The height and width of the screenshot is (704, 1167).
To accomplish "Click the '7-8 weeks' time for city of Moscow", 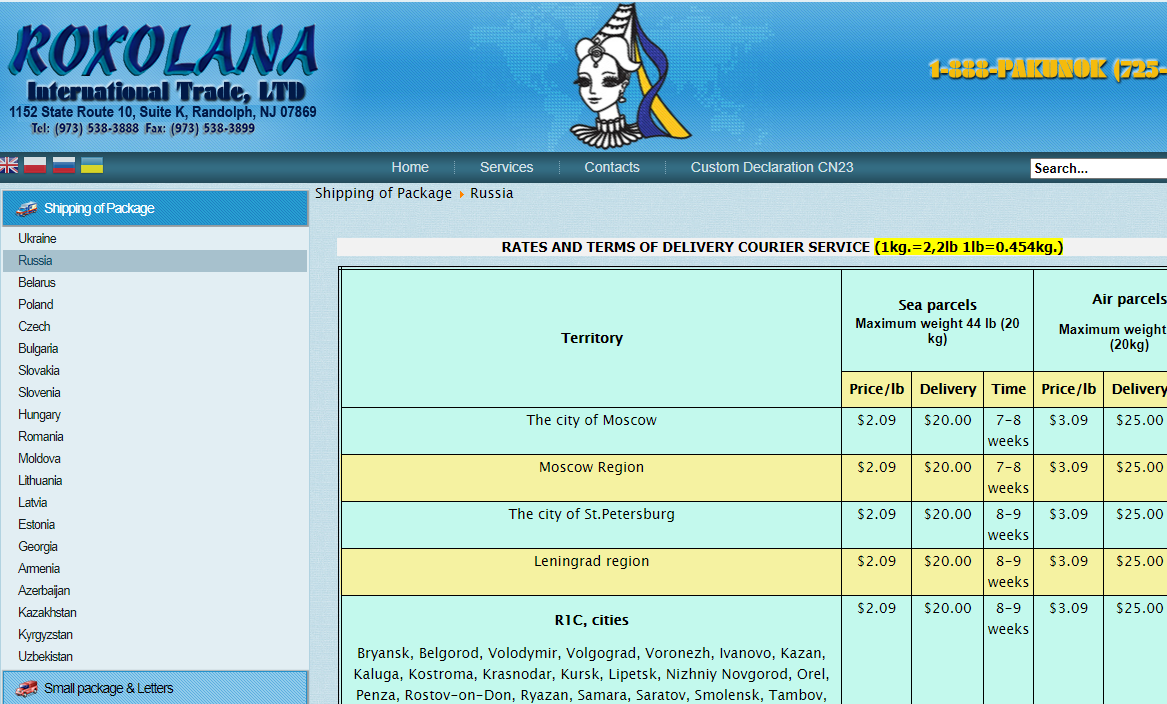I will (x=1008, y=431).
